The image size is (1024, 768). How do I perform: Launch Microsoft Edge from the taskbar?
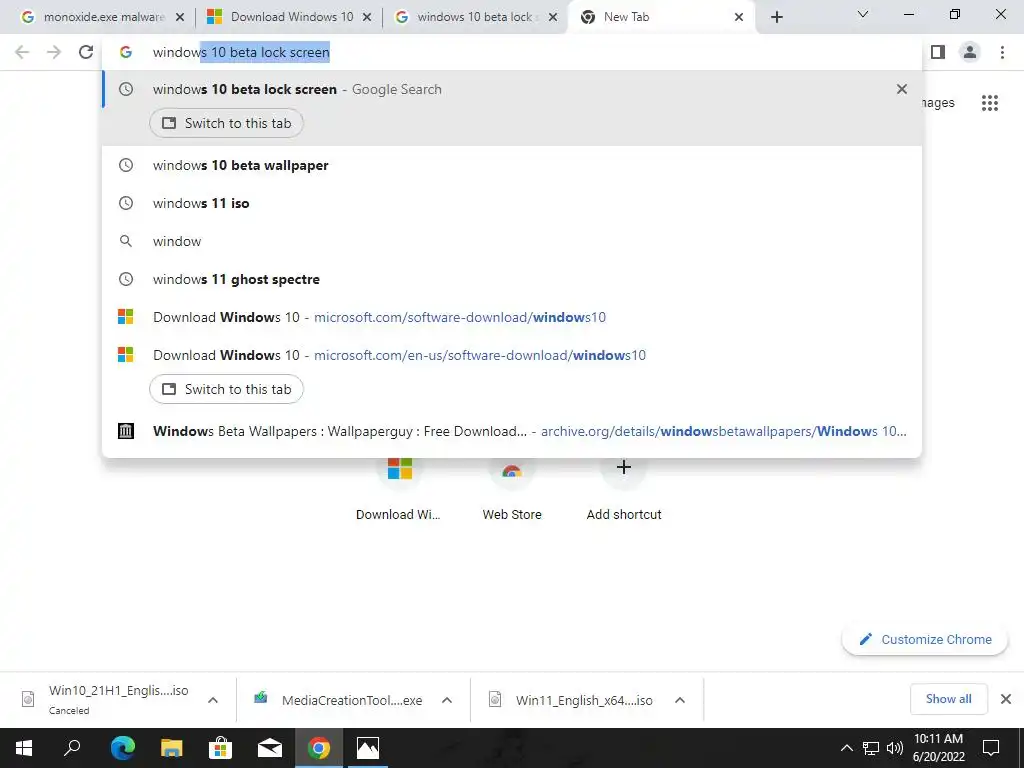122,748
